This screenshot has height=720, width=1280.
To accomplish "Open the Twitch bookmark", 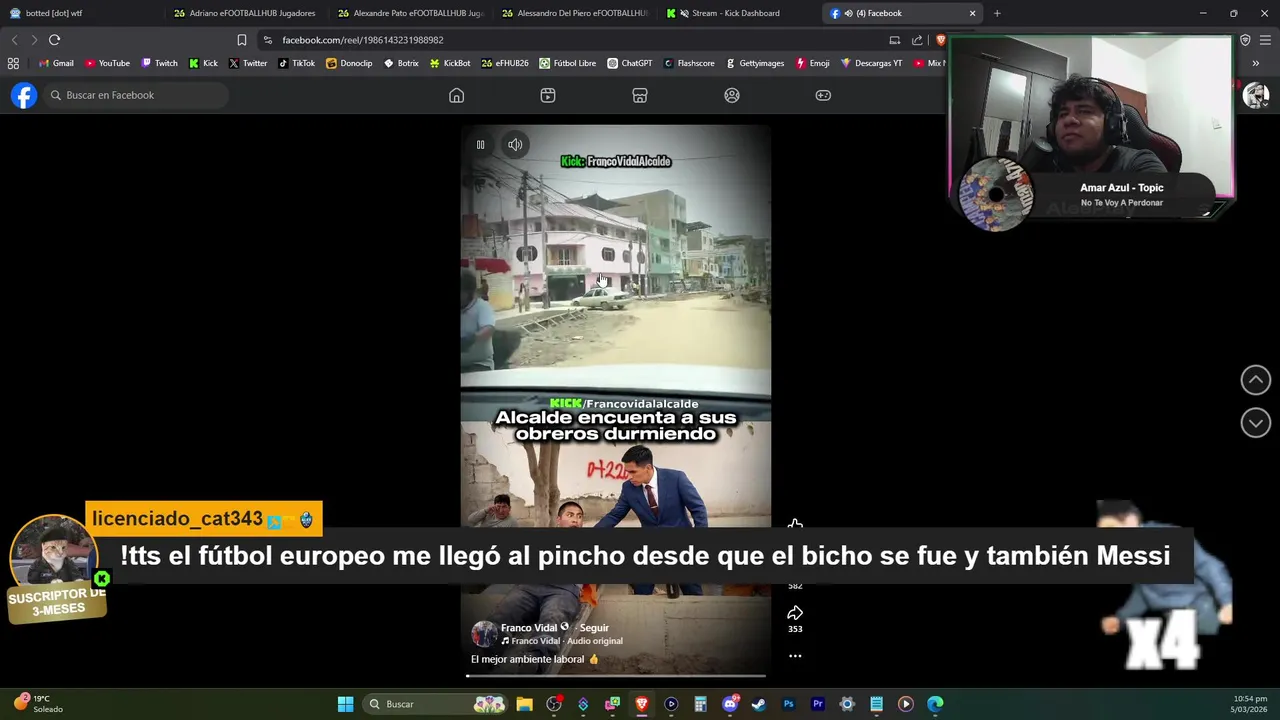I will click(159, 63).
